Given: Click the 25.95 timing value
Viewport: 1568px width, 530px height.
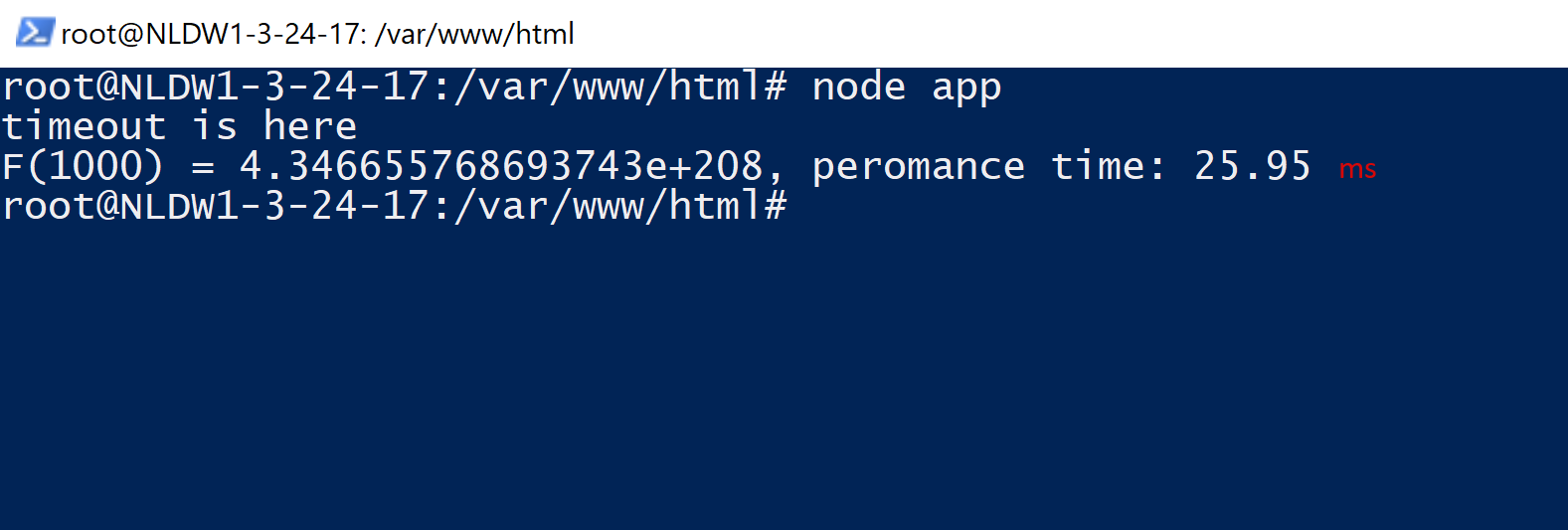Looking at the screenshot, I should coord(1253,166).
